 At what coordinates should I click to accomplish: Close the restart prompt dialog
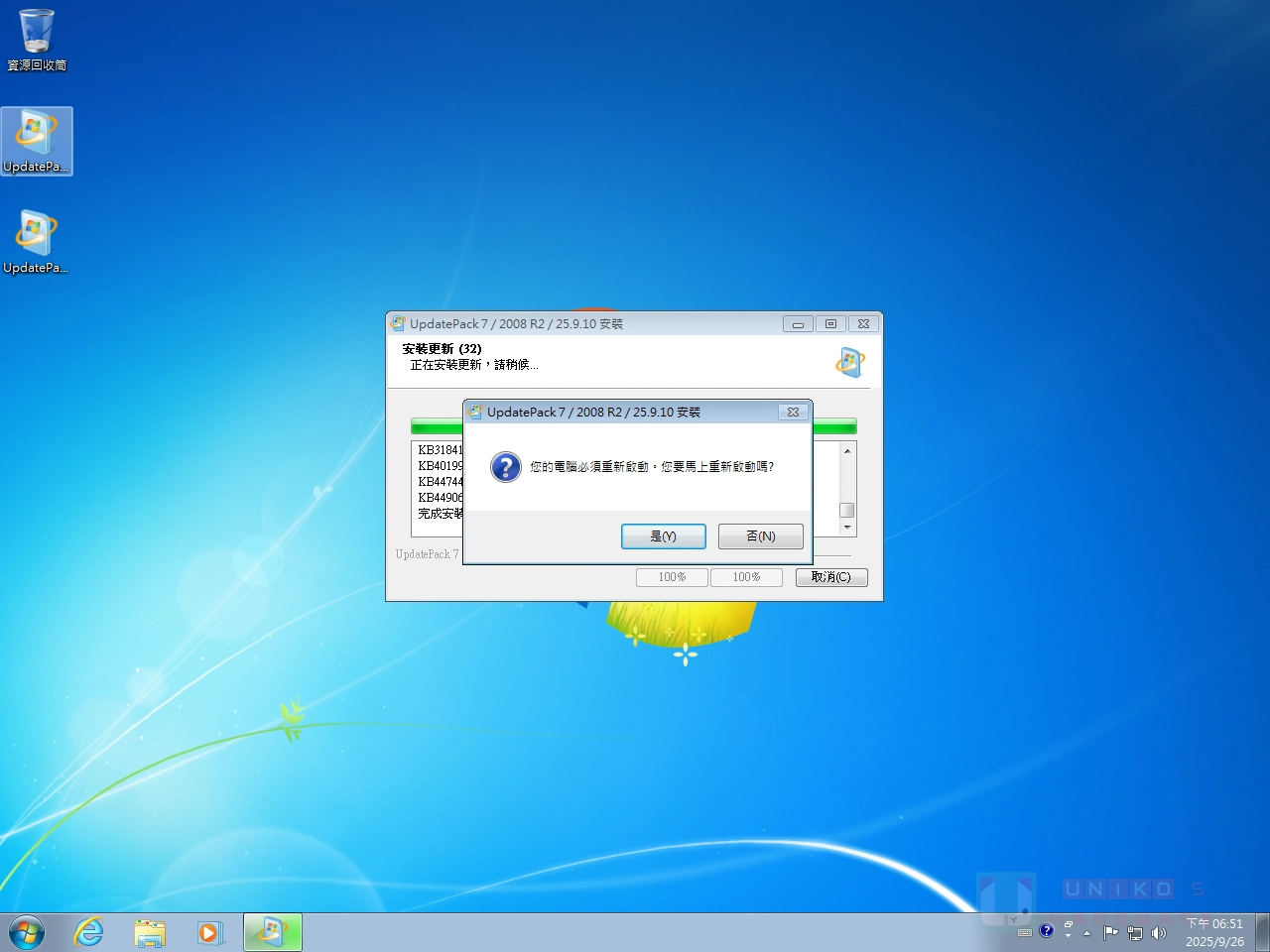(x=793, y=412)
